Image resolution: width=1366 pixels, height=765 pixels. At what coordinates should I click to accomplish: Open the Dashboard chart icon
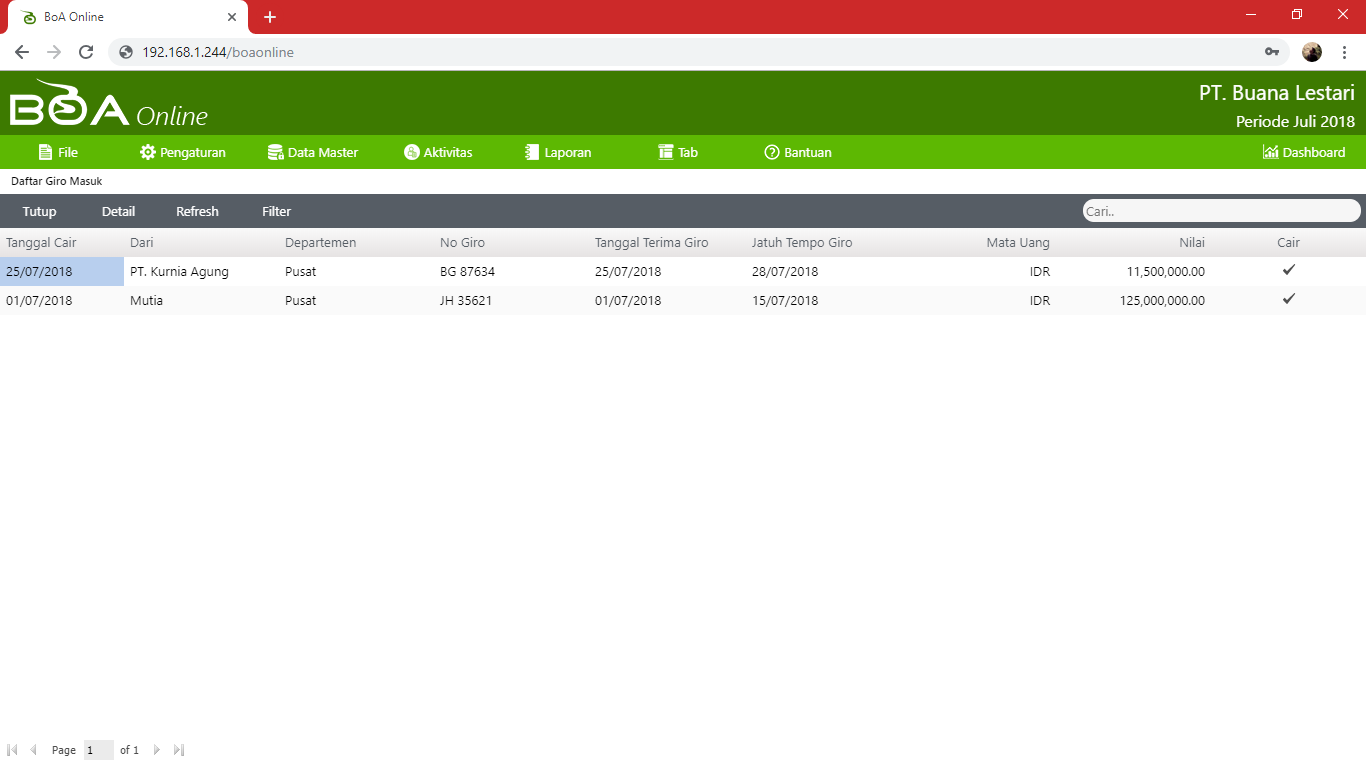coord(1271,152)
